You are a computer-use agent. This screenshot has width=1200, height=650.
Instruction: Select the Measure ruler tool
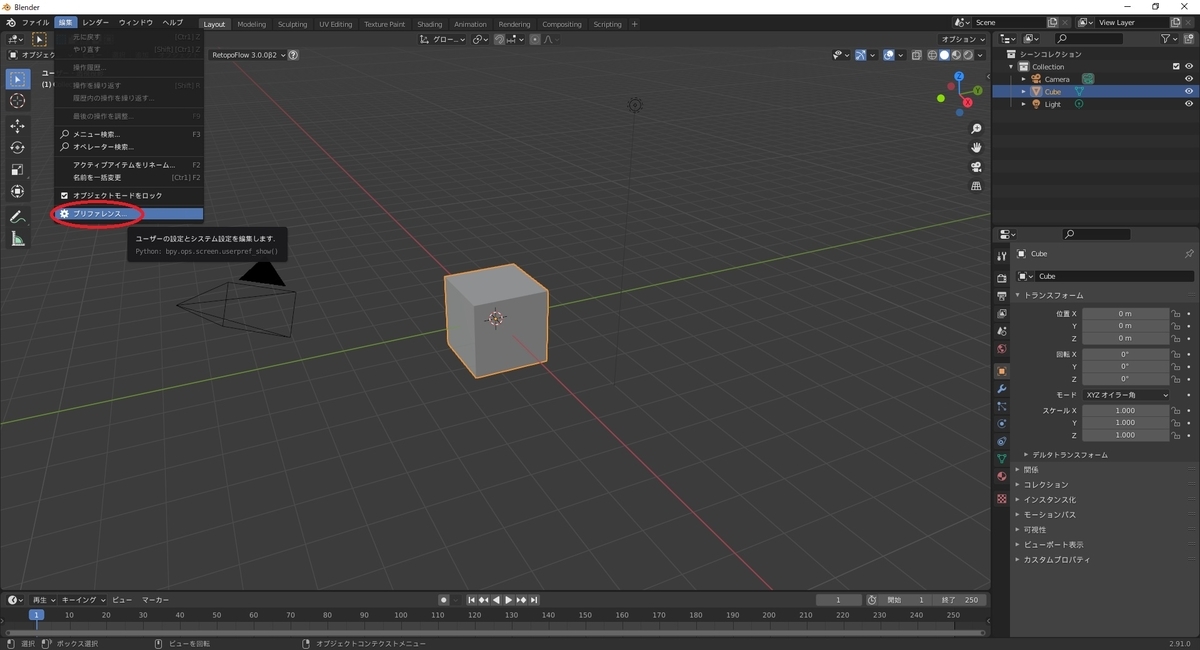(18, 239)
